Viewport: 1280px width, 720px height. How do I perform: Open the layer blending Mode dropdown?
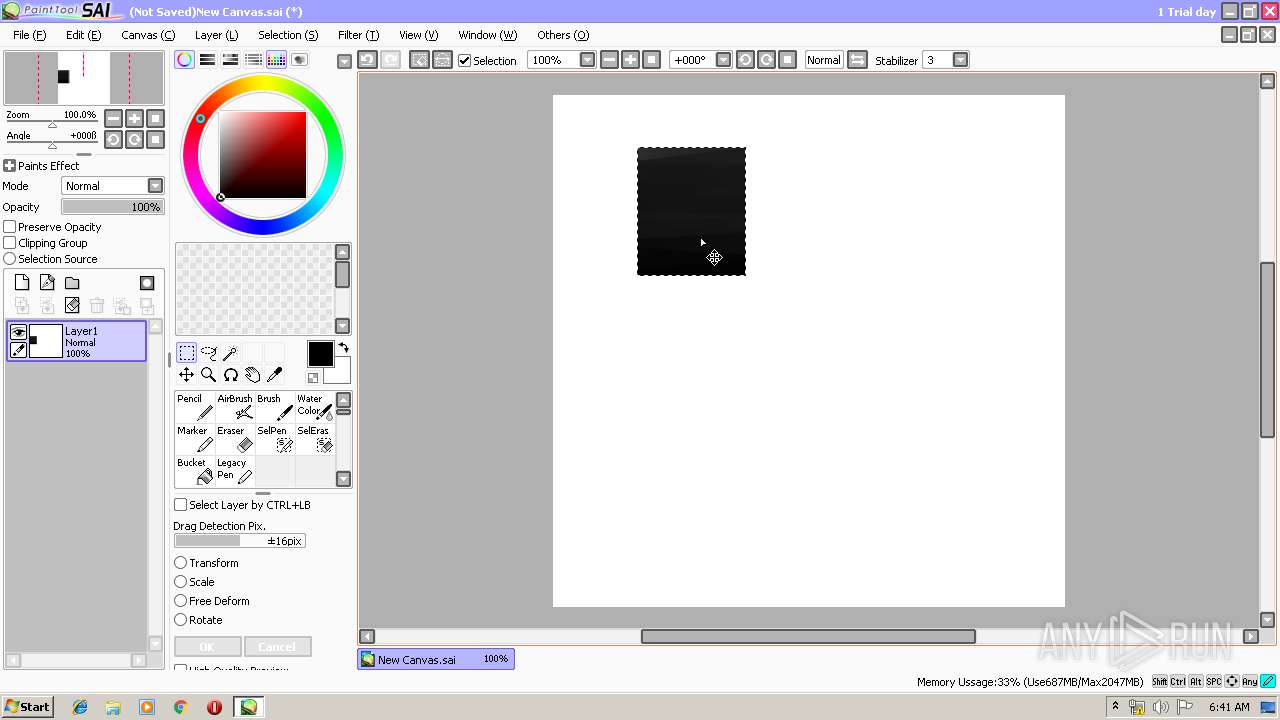click(155, 186)
